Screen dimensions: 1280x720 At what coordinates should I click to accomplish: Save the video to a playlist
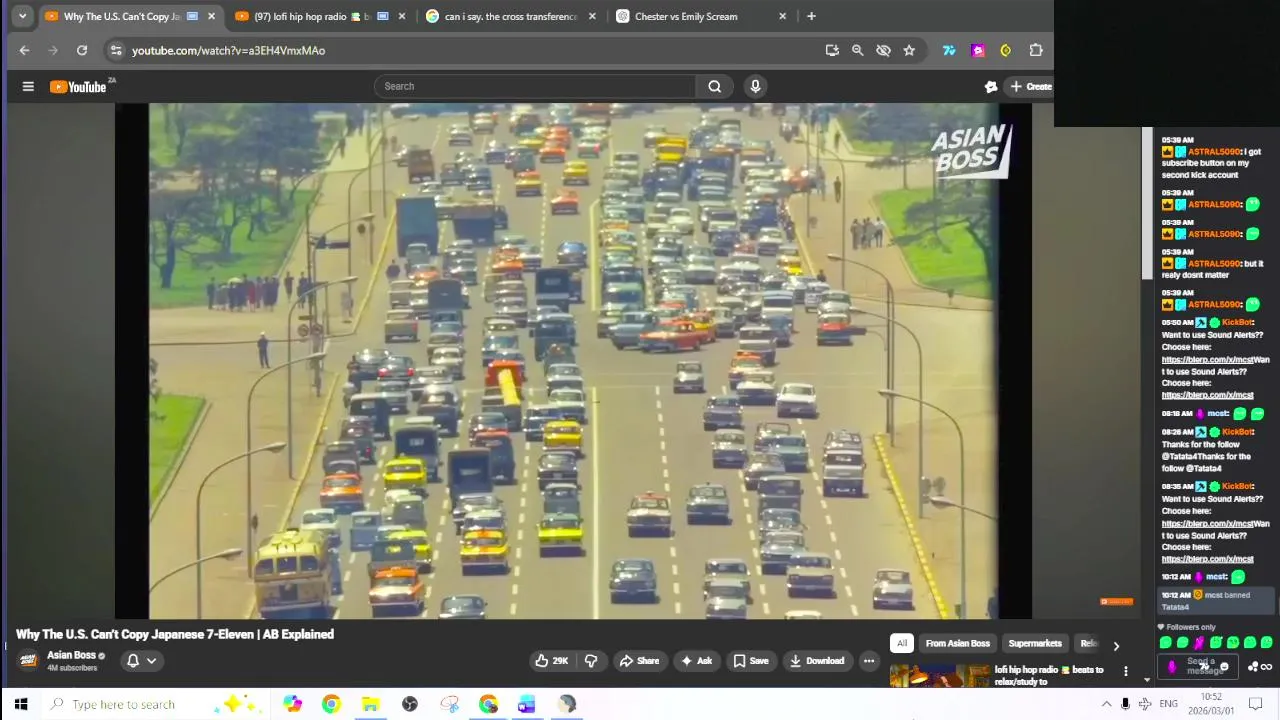[x=751, y=661]
